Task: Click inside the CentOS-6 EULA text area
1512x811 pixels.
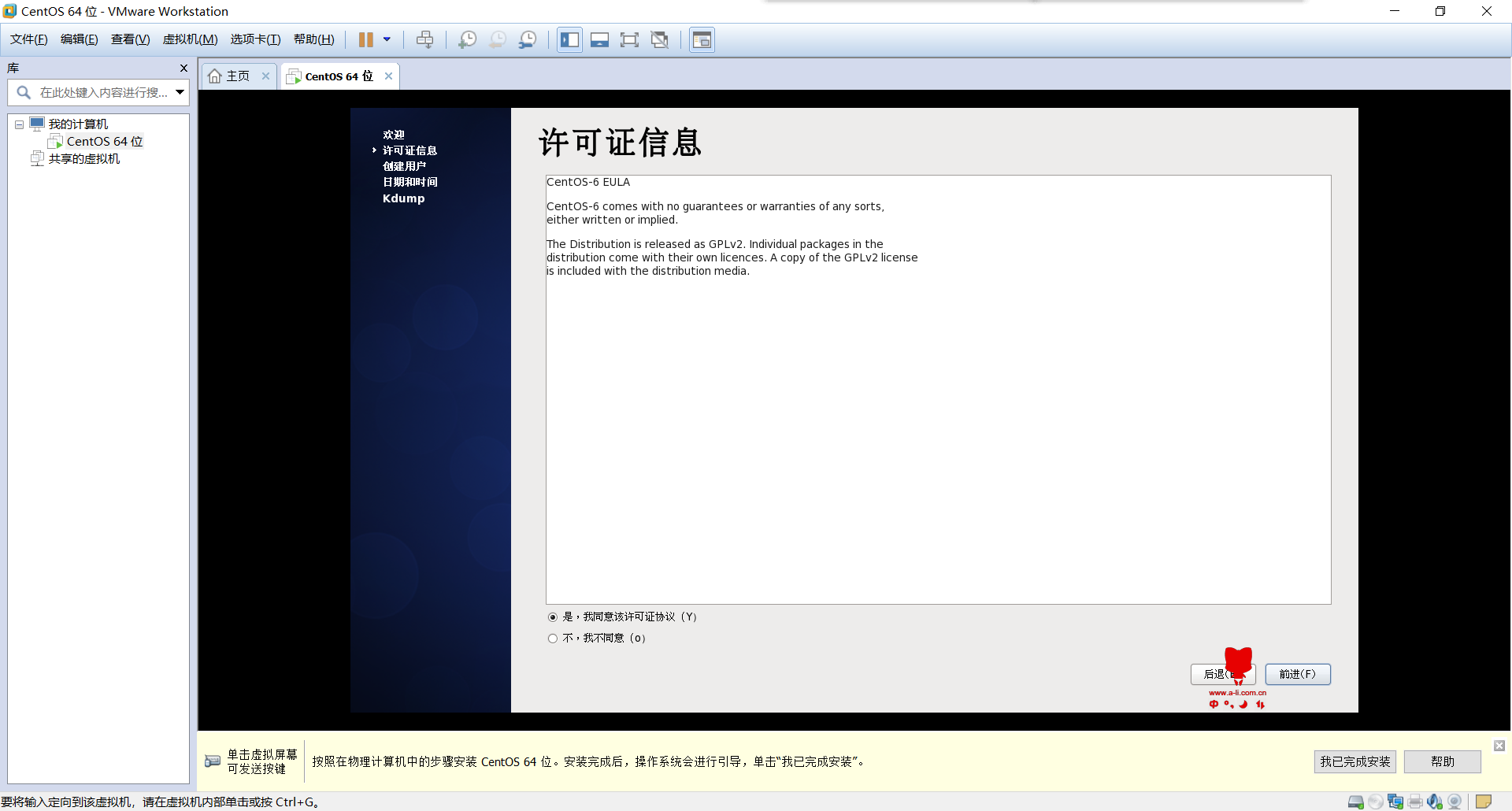Action: click(x=939, y=390)
